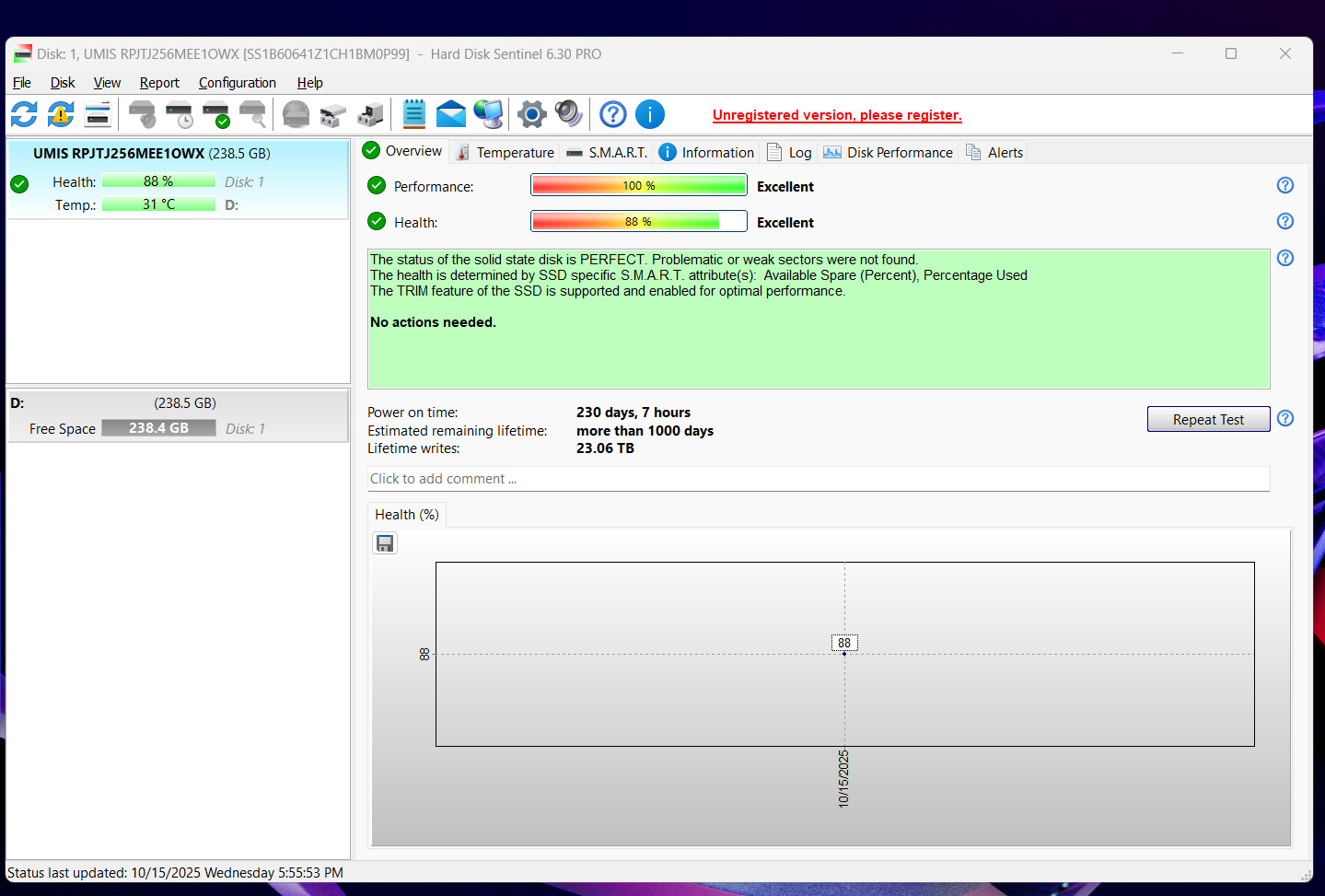Viewport: 1325px width, 896px height.
Task: Click the Unregistered version register link
Action: (837, 115)
